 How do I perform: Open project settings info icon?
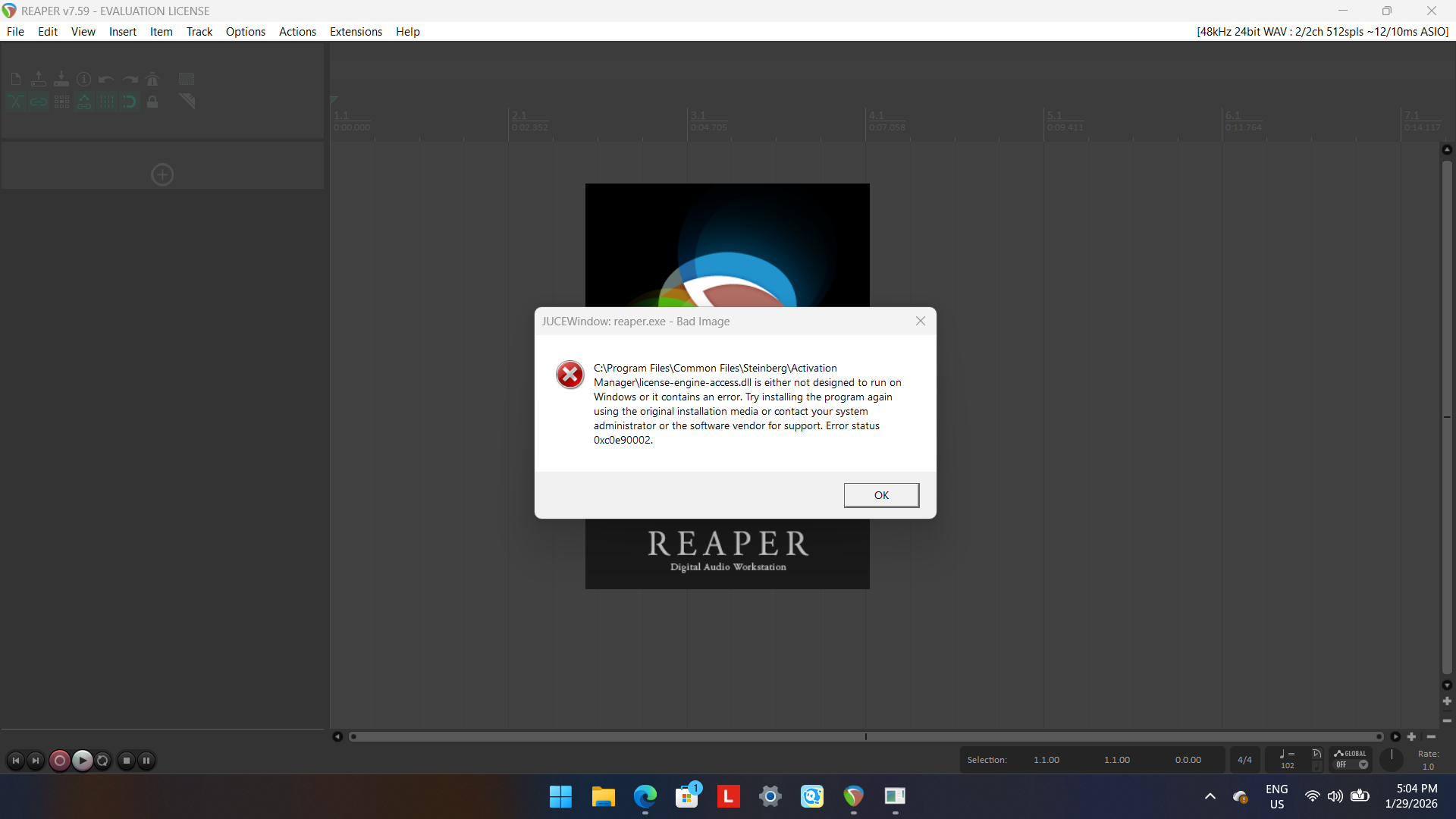click(x=84, y=79)
